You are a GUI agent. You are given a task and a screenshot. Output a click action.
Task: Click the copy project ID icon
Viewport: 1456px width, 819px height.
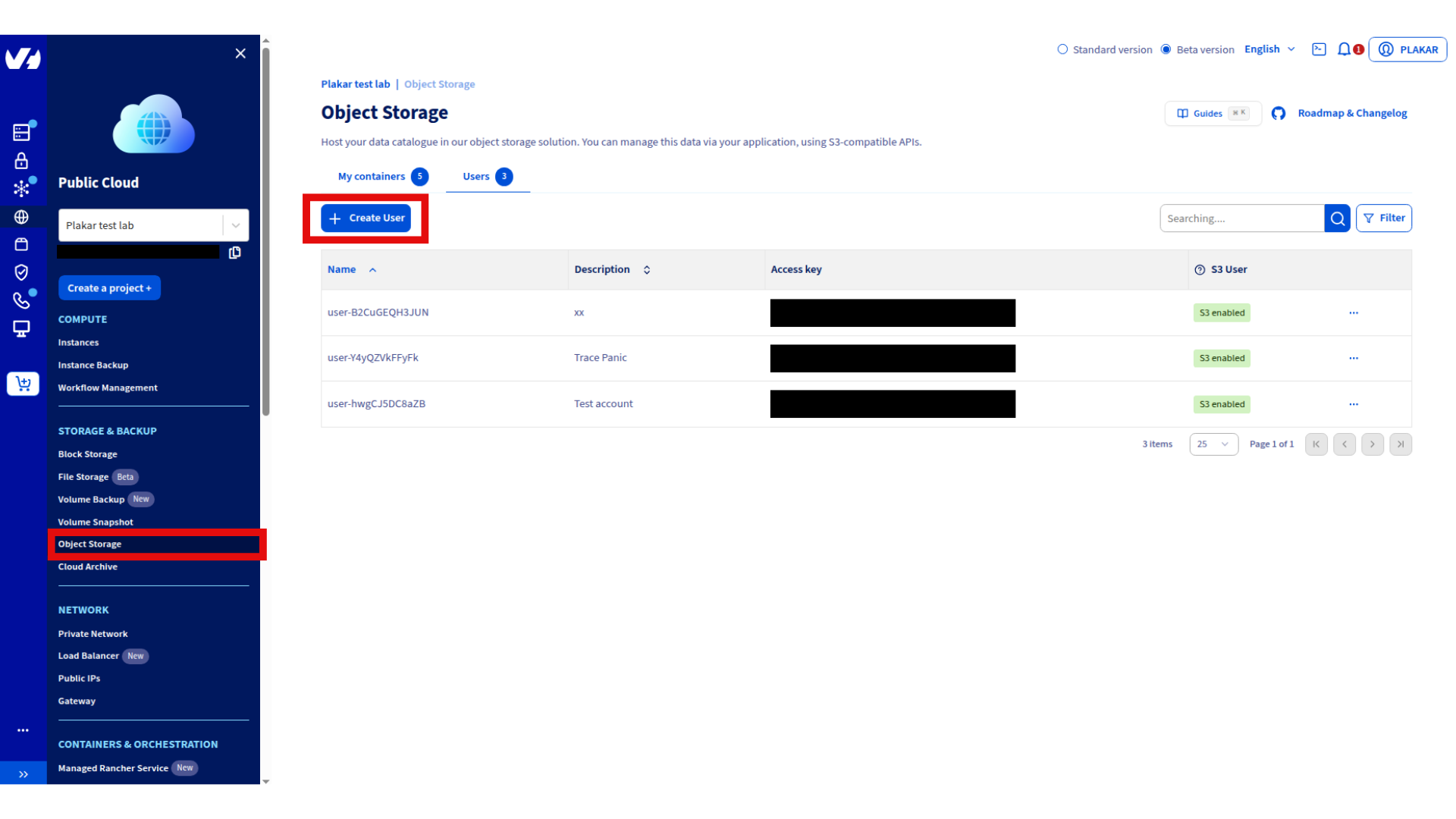point(235,253)
